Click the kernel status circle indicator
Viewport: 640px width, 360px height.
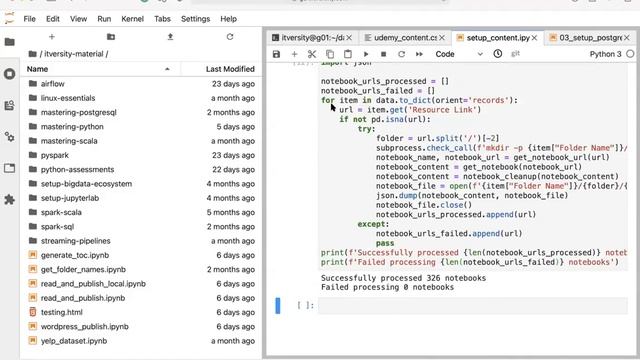pos(630,54)
